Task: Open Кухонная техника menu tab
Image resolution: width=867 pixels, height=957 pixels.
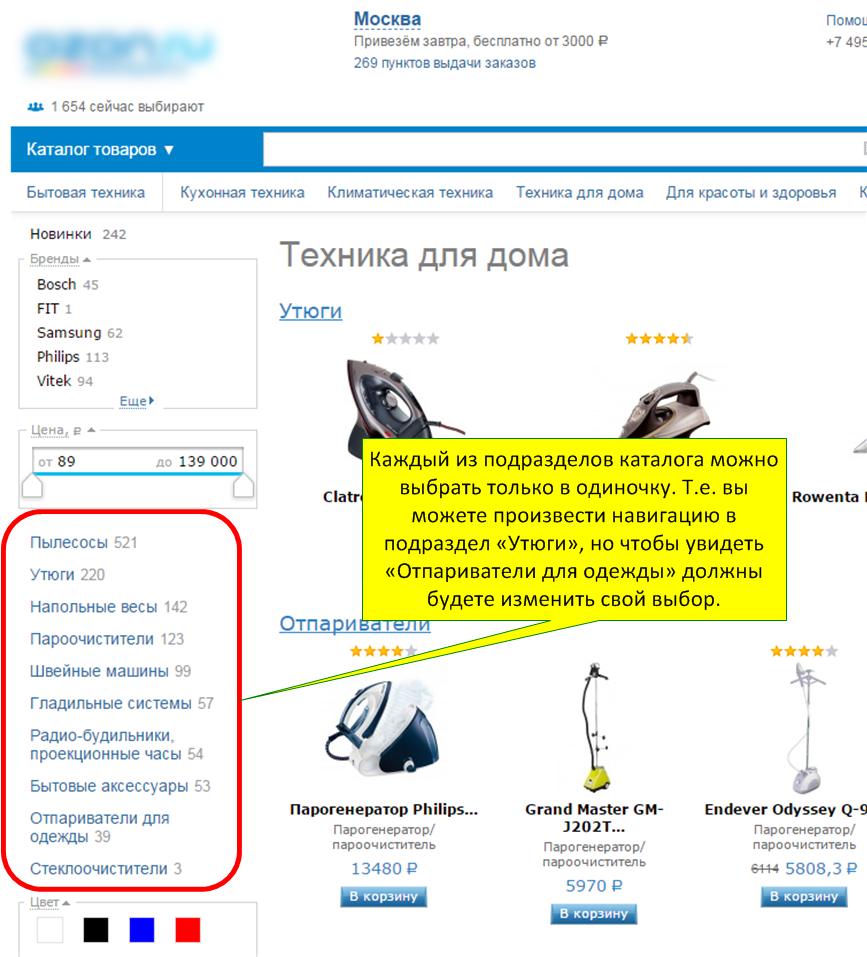Action: click(242, 192)
